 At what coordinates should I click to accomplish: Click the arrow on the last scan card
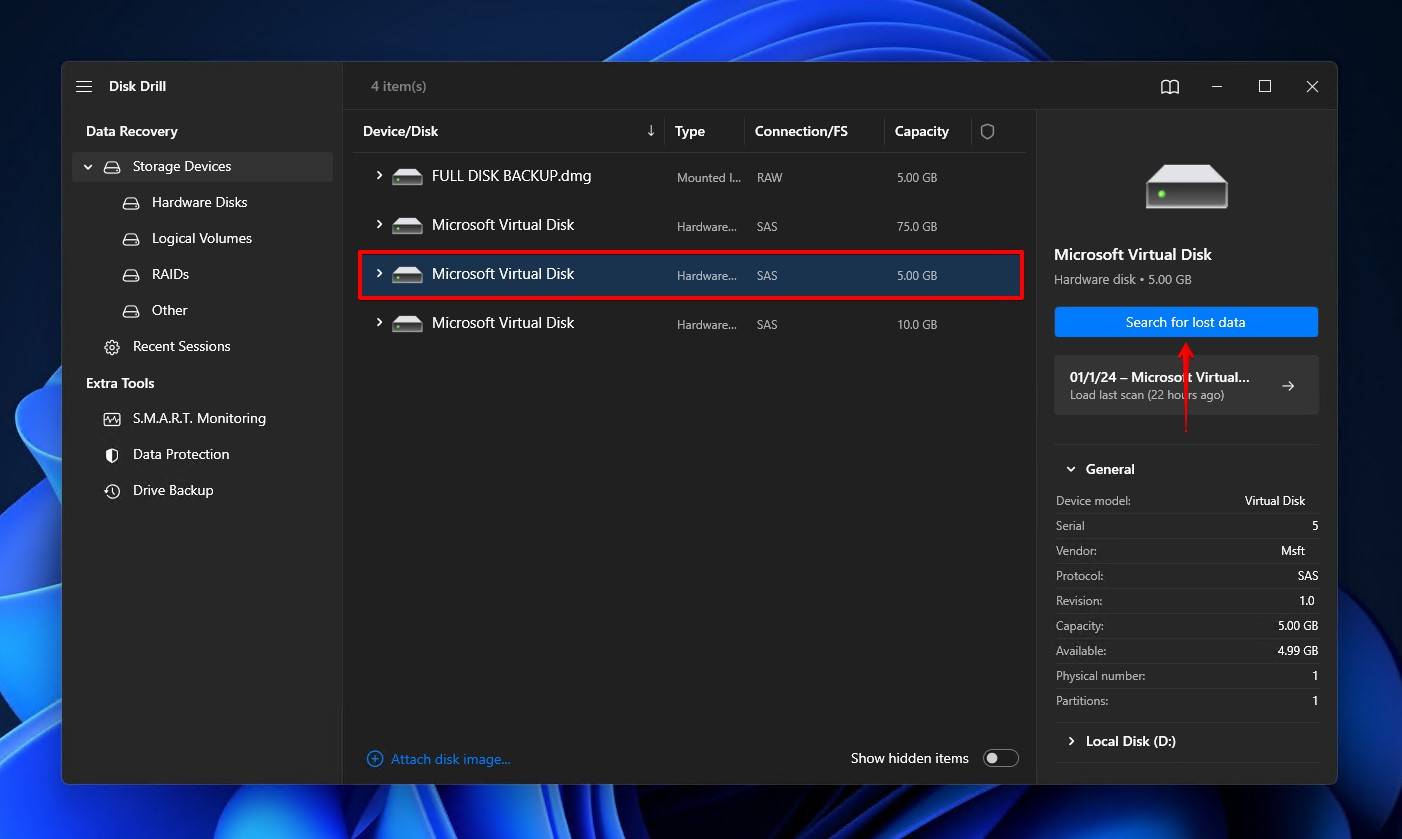click(1288, 385)
